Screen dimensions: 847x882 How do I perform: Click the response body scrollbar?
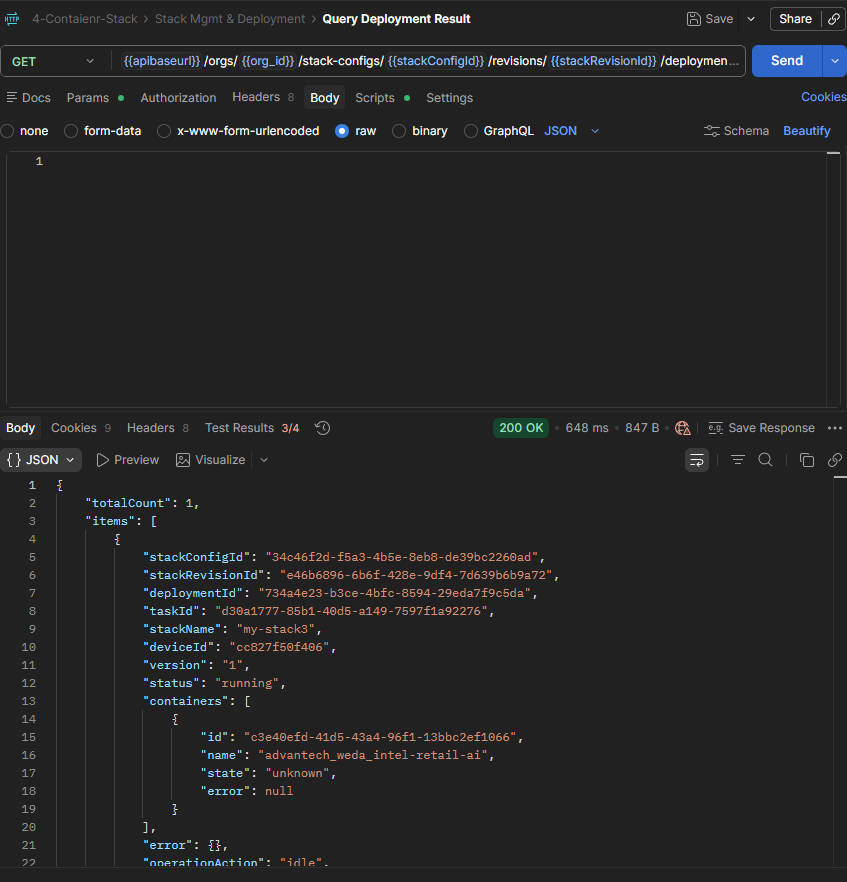840,669
